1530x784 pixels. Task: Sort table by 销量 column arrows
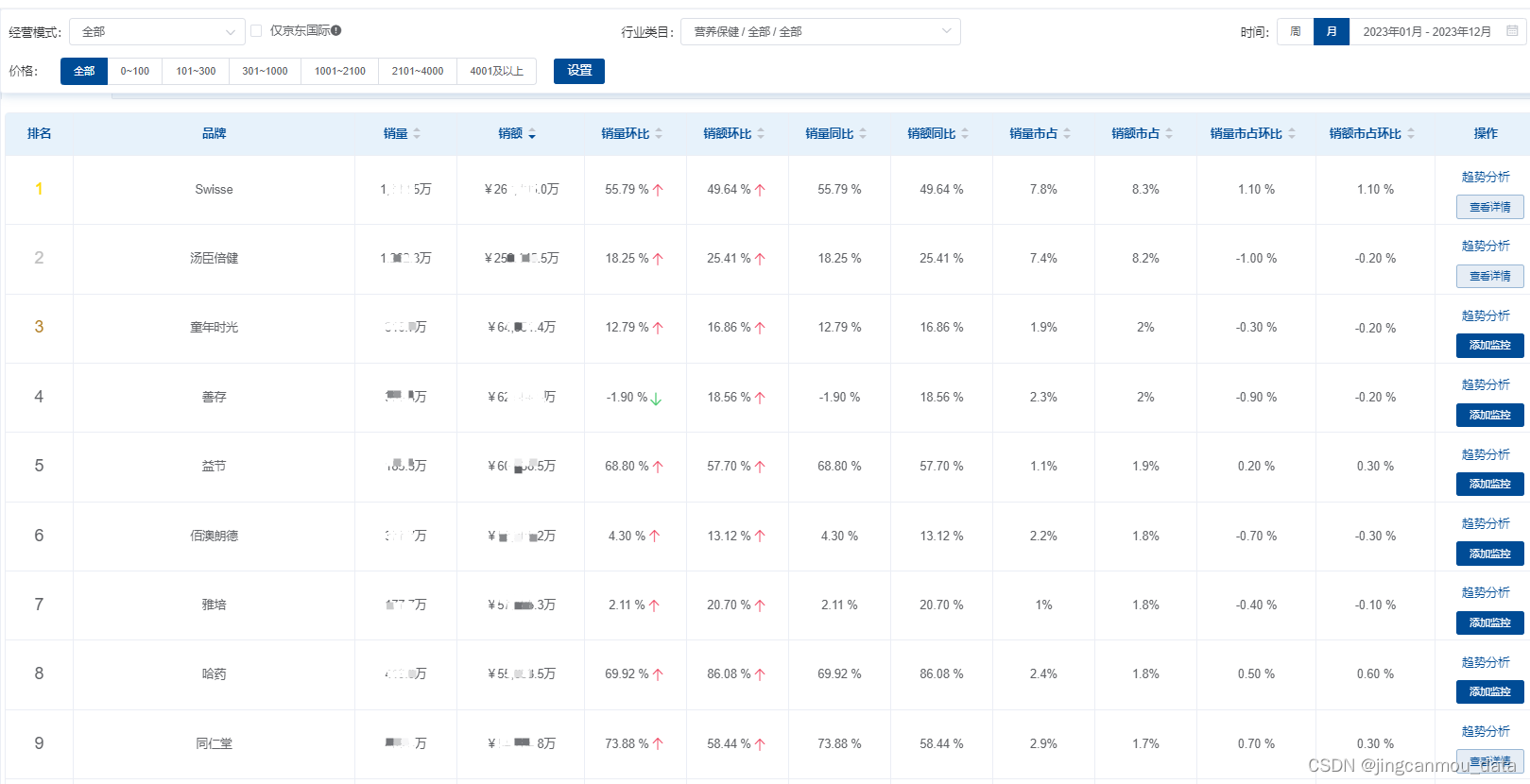coord(417,134)
